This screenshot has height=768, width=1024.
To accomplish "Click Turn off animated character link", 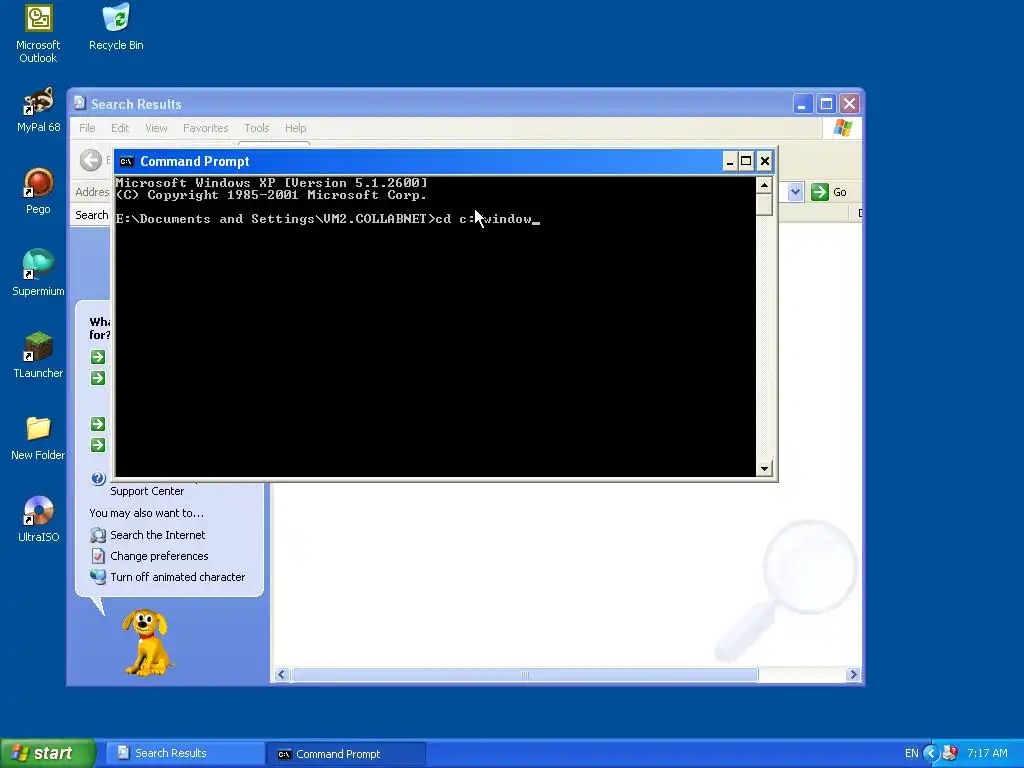I will 178,577.
